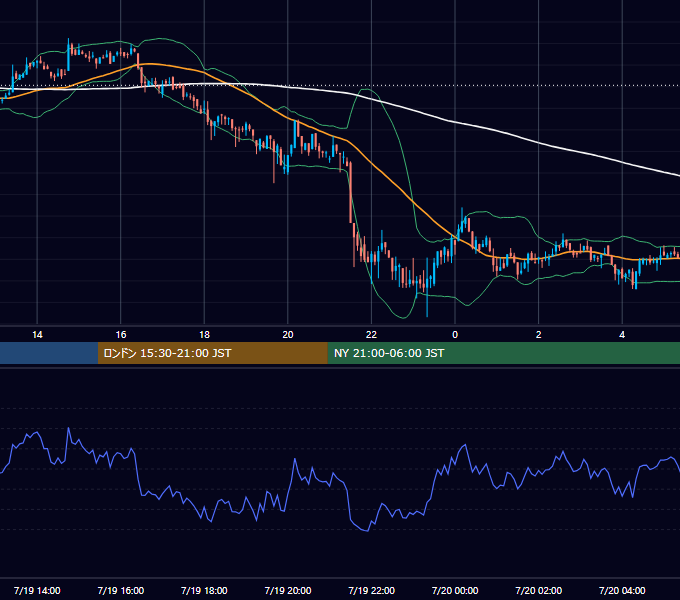Click the 7/19 22:00 time label

pos(372,590)
